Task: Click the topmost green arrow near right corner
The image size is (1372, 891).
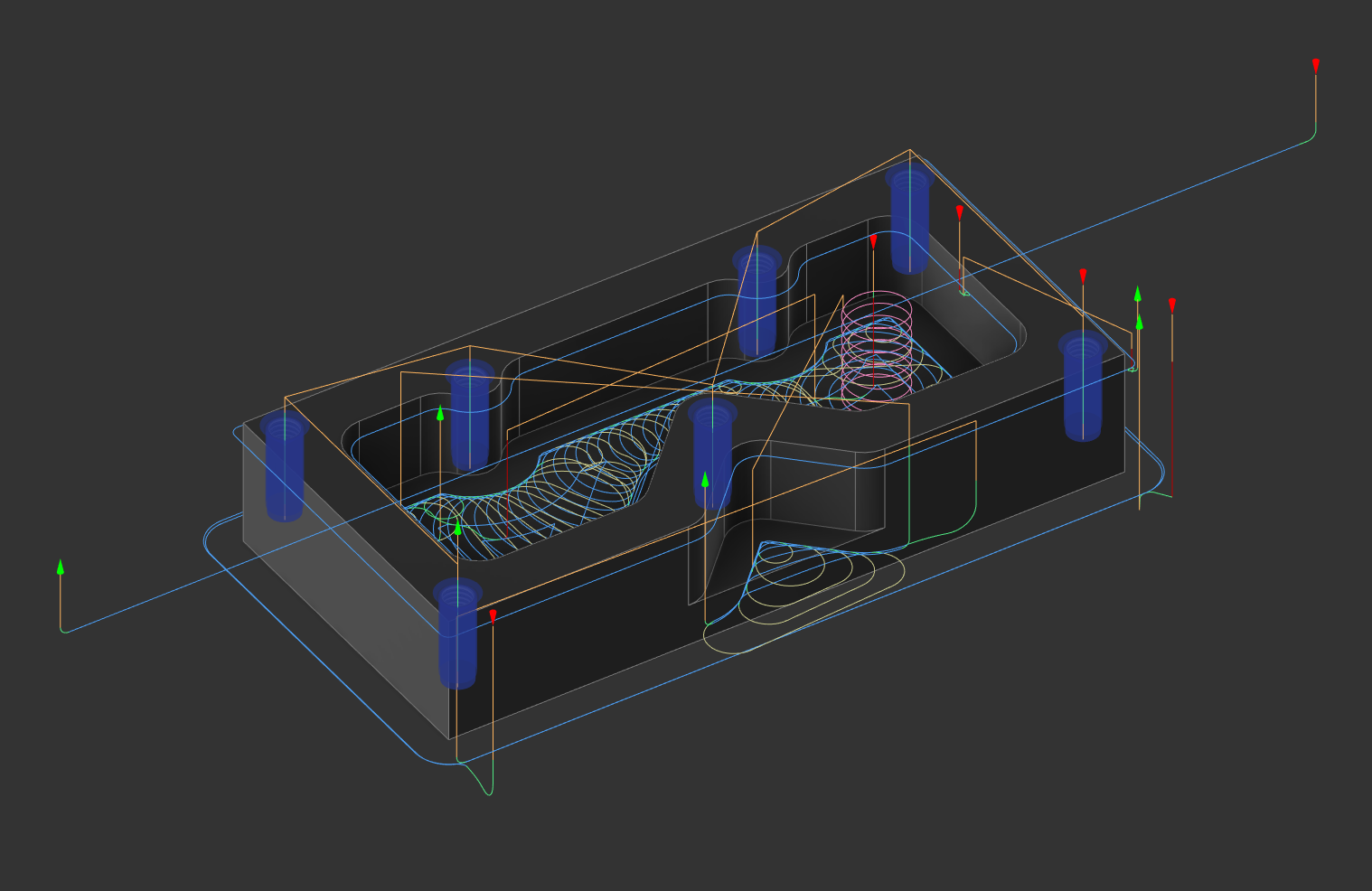Action: 1138,294
